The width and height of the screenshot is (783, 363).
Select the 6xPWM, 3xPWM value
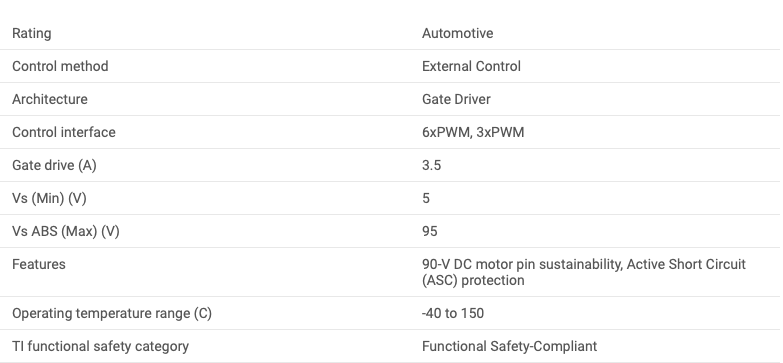tap(473, 132)
